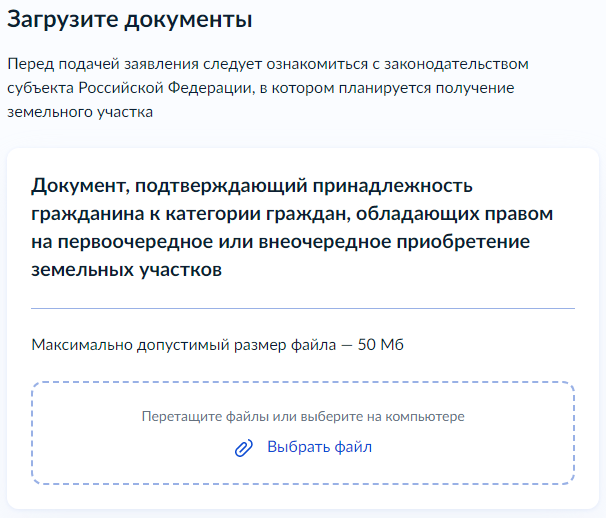The image size is (606, 518).
Task: Click 'Максимально допустимый размер файла' note
Action: [184, 345]
